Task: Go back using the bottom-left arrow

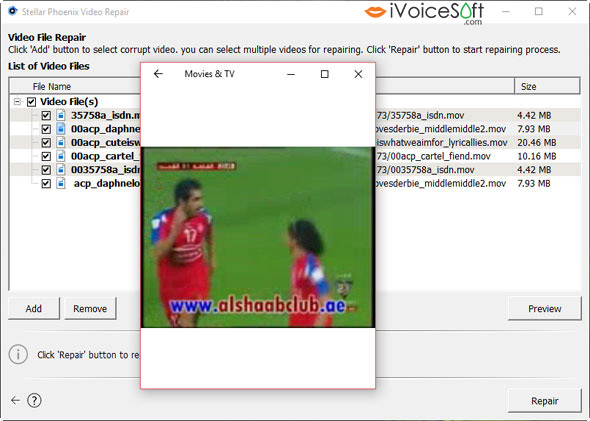Action: tap(15, 400)
